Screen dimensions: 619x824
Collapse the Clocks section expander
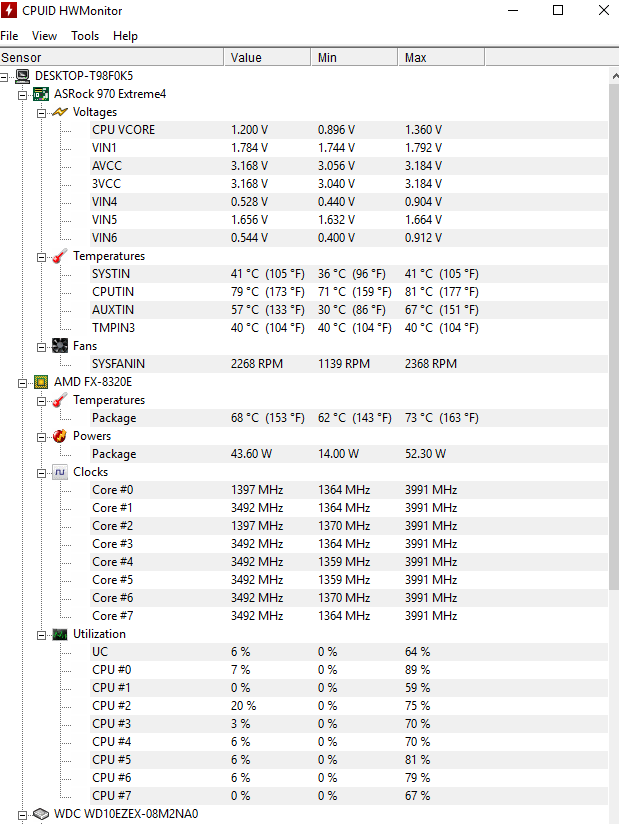(x=42, y=473)
